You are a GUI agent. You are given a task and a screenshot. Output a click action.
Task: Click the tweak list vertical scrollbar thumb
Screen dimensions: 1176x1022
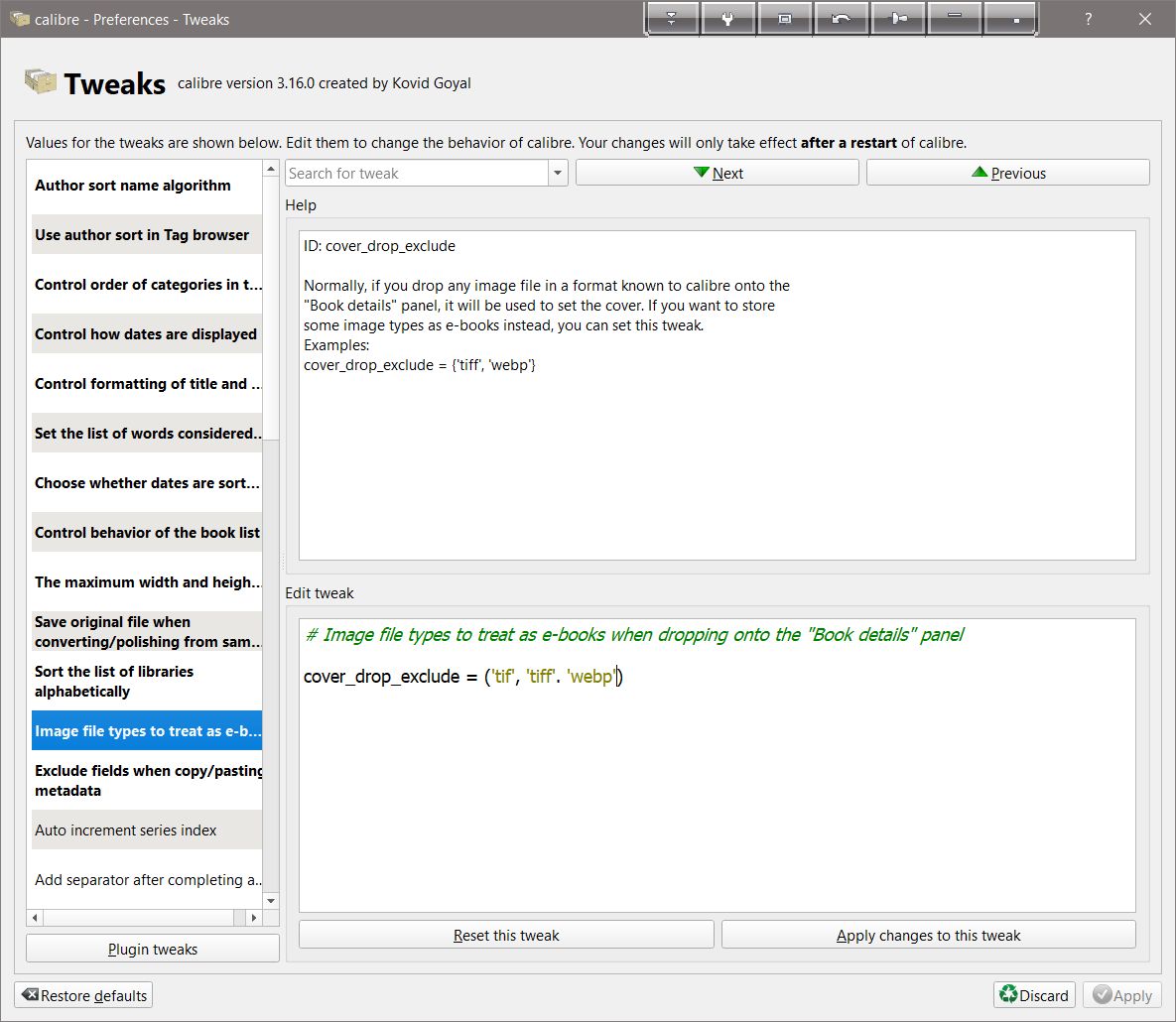tap(272, 309)
